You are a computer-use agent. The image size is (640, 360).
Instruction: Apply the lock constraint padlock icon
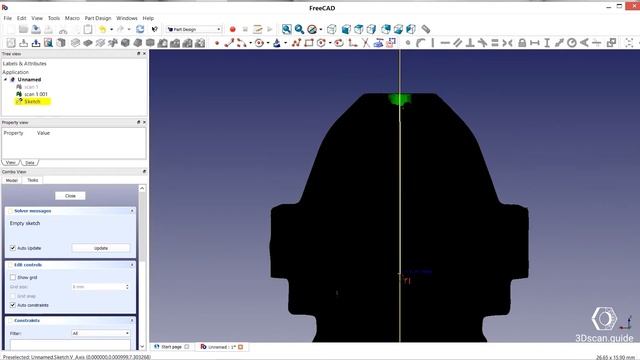click(x=522, y=42)
